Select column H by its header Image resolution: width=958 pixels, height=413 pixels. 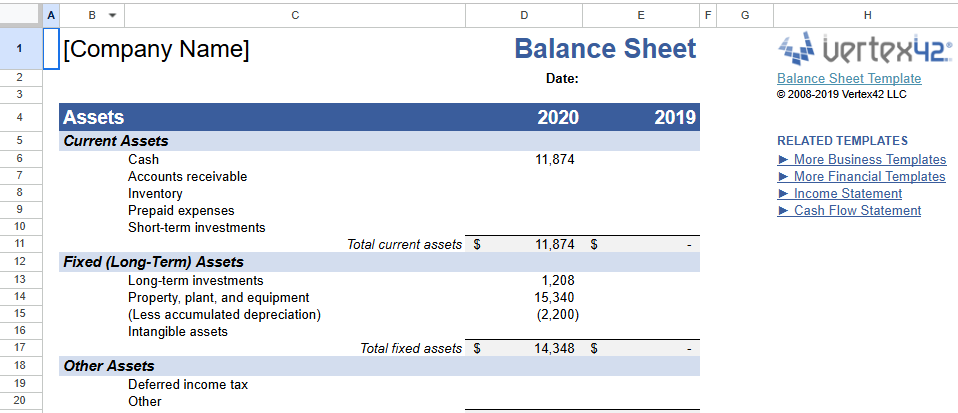coord(866,15)
